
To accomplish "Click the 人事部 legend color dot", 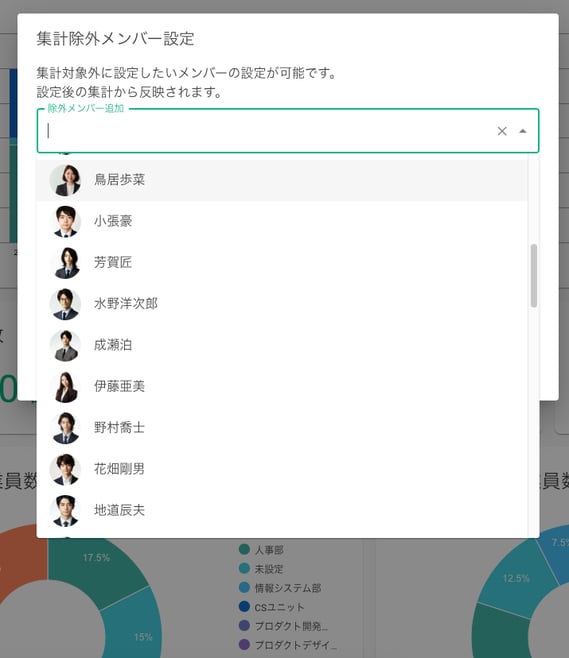I will (244, 549).
